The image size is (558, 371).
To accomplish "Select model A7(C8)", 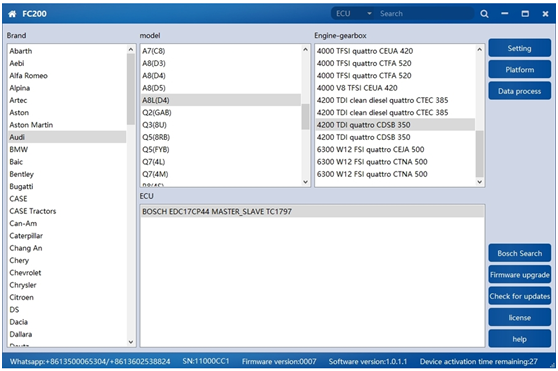I will 221,51.
